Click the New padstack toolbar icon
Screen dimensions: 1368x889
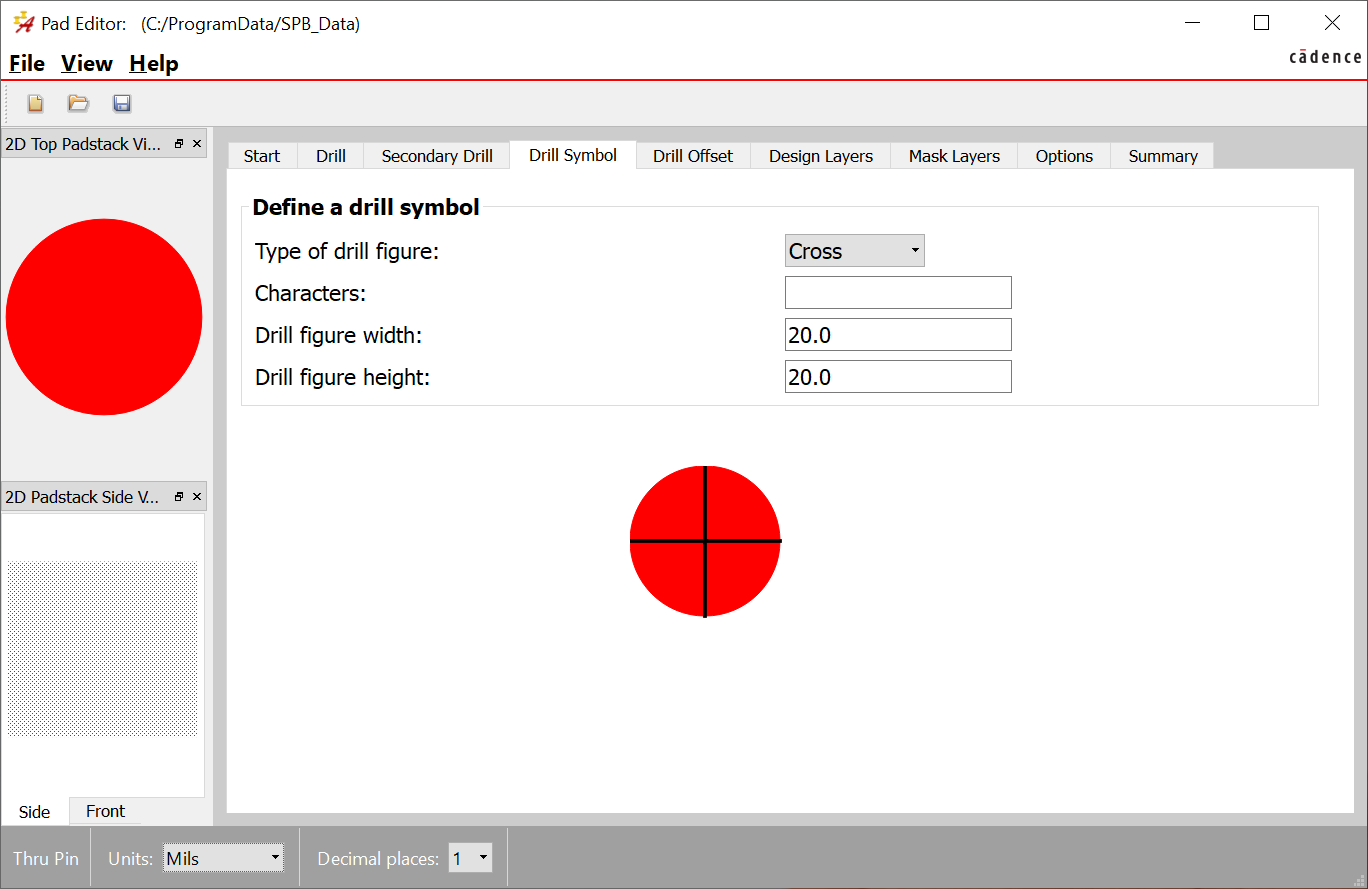(35, 103)
